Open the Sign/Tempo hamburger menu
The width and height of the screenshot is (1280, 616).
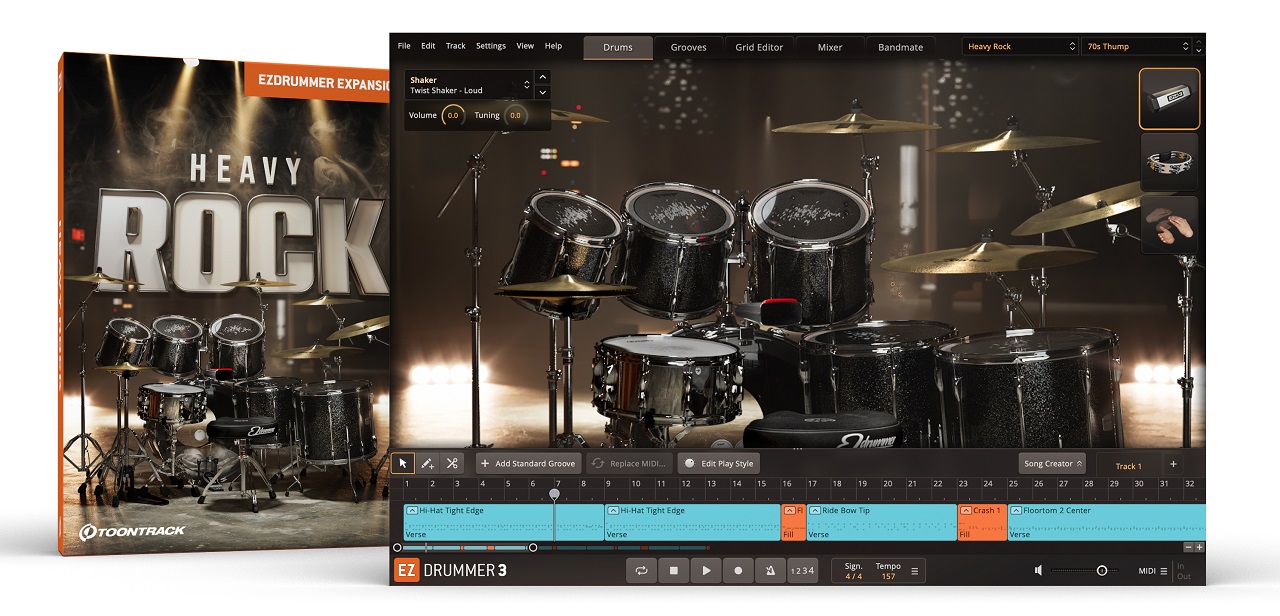click(x=913, y=571)
